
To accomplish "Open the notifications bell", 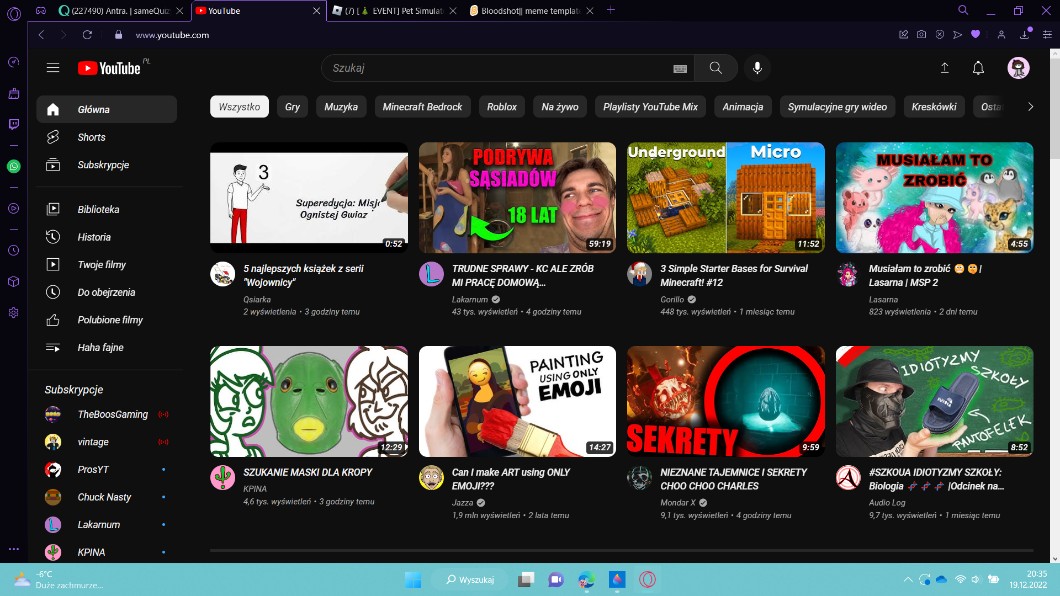I will point(978,68).
